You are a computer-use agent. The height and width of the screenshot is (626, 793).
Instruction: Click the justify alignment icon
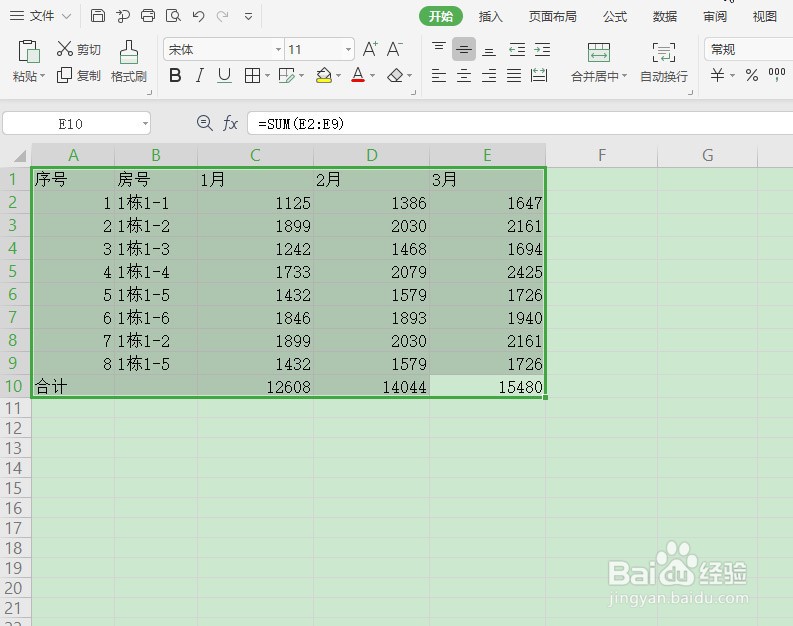pyautogui.click(x=514, y=76)
